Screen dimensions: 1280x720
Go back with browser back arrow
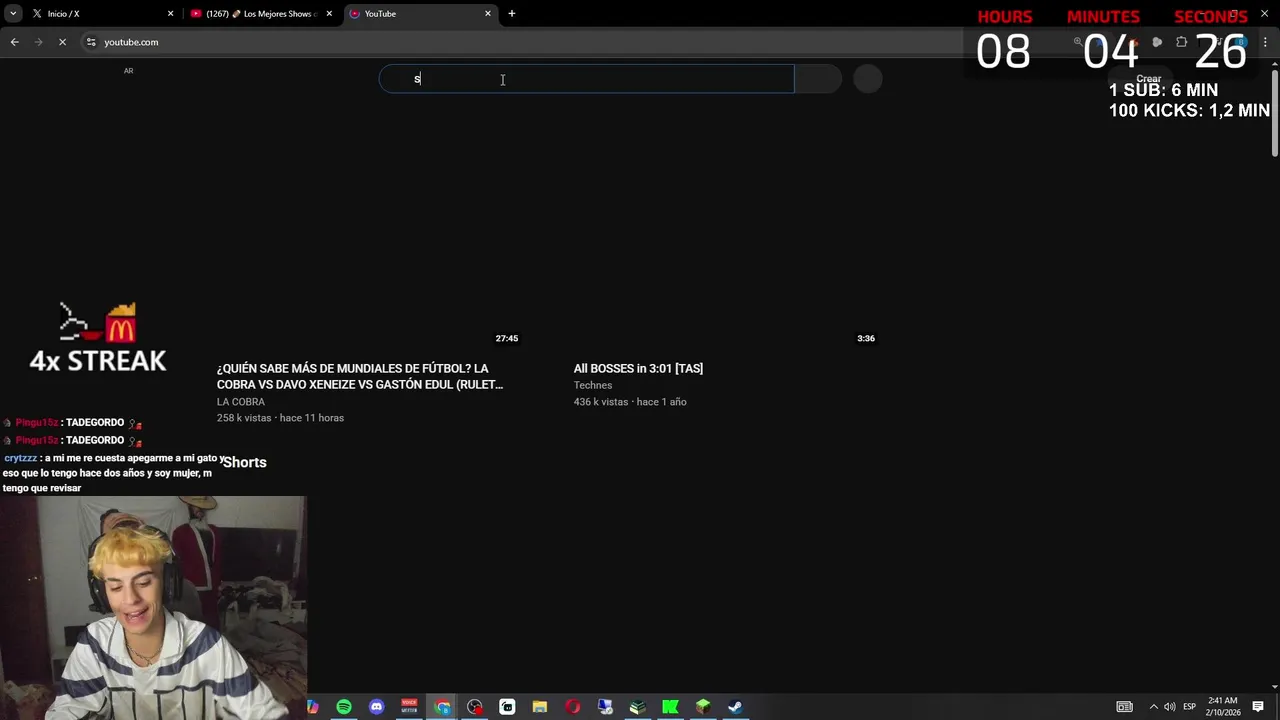14,42
